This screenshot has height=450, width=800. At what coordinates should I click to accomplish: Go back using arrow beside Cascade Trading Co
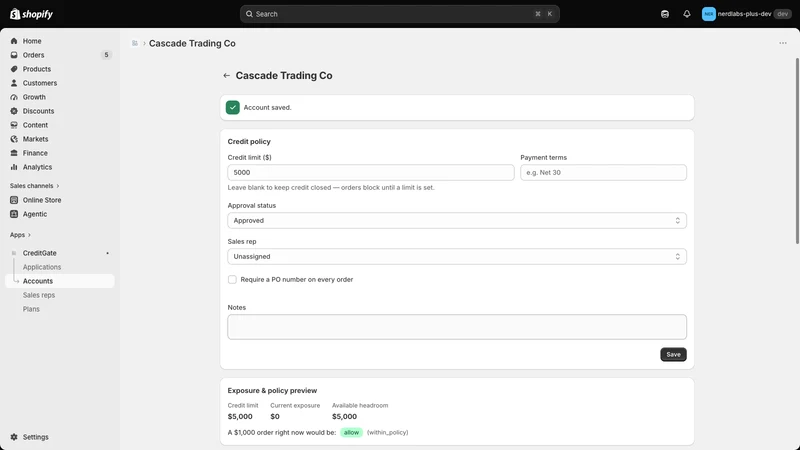pyautogui.click(x=227, y=76)
